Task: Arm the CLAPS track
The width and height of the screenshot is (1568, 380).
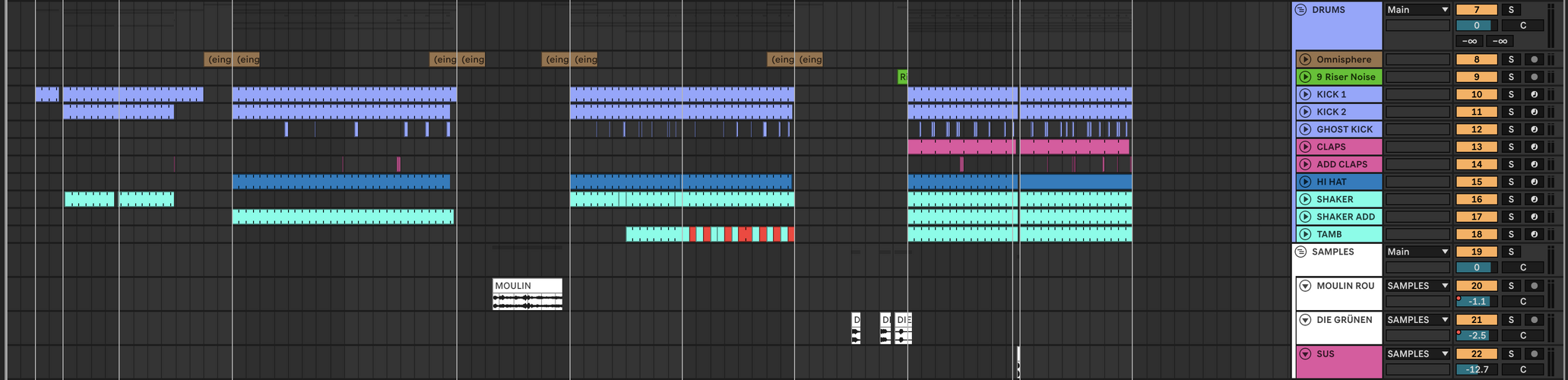Action: point(1534,147)
